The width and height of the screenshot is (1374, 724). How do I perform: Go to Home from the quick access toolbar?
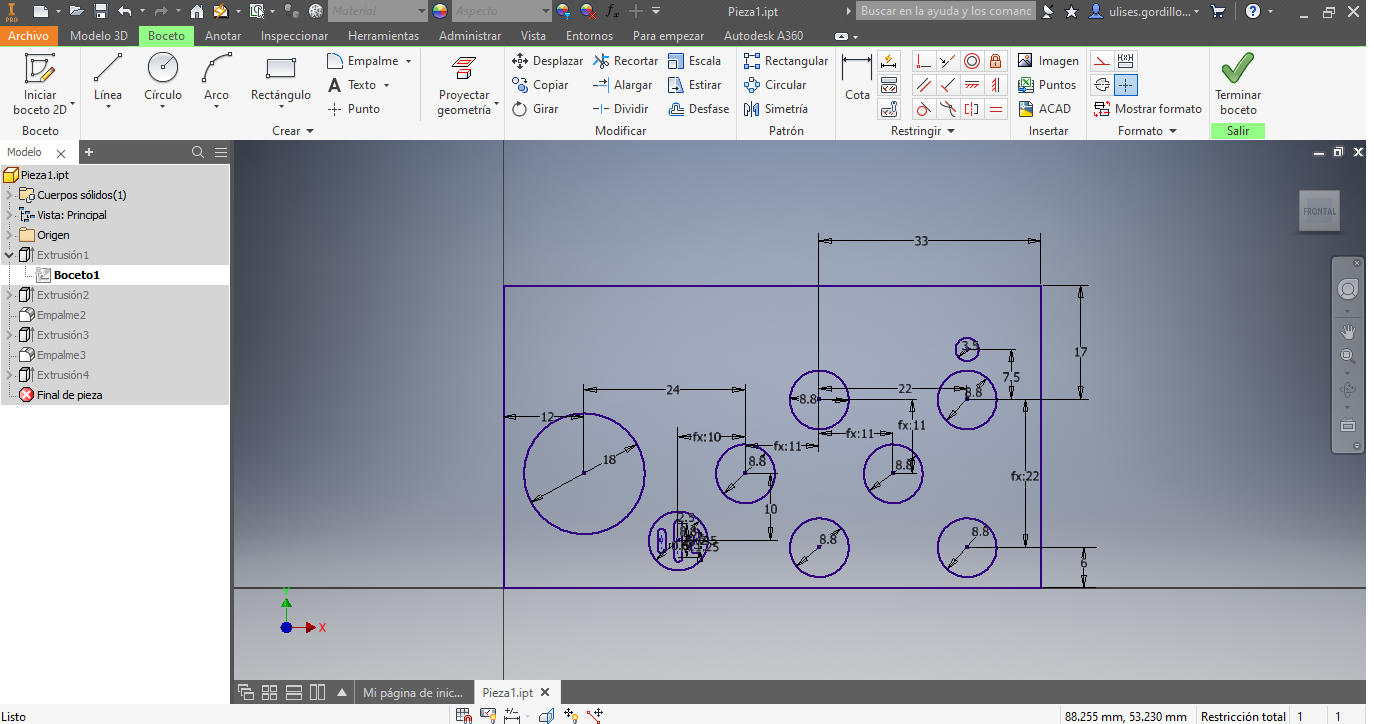pyautogui.click(x=197, y=11)
